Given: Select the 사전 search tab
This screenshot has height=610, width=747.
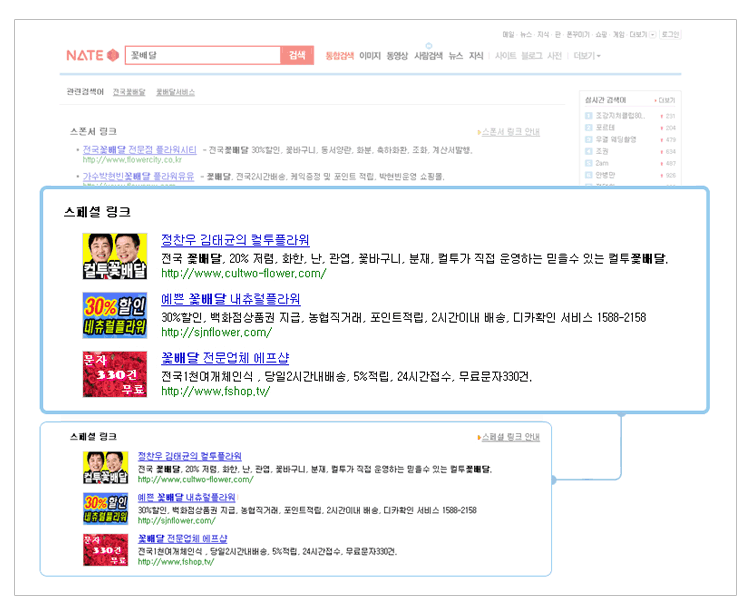Looking at the screenshot, I should click(555, 56).
